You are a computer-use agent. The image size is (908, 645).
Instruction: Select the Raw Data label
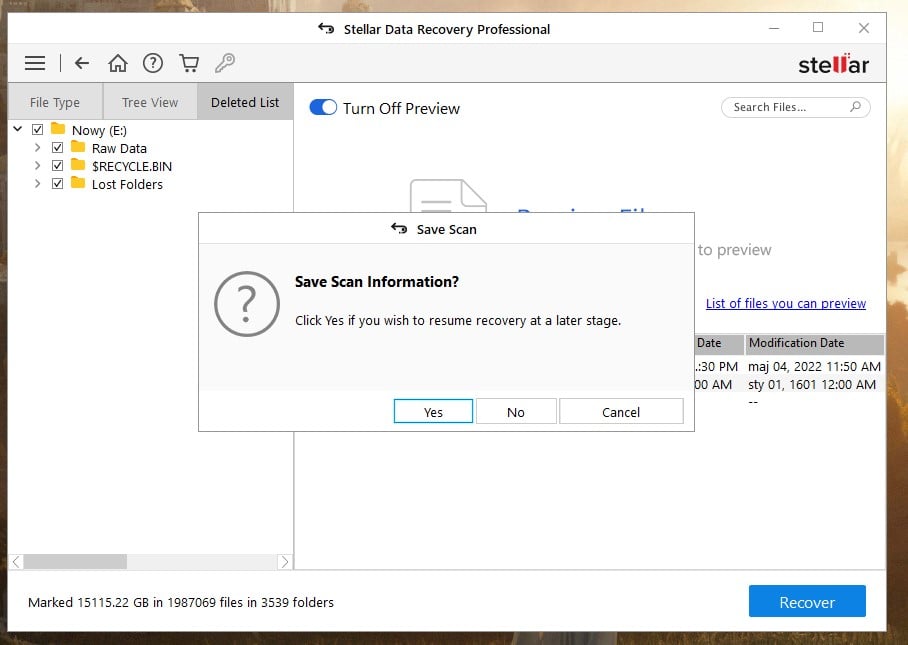click(119, 148)
